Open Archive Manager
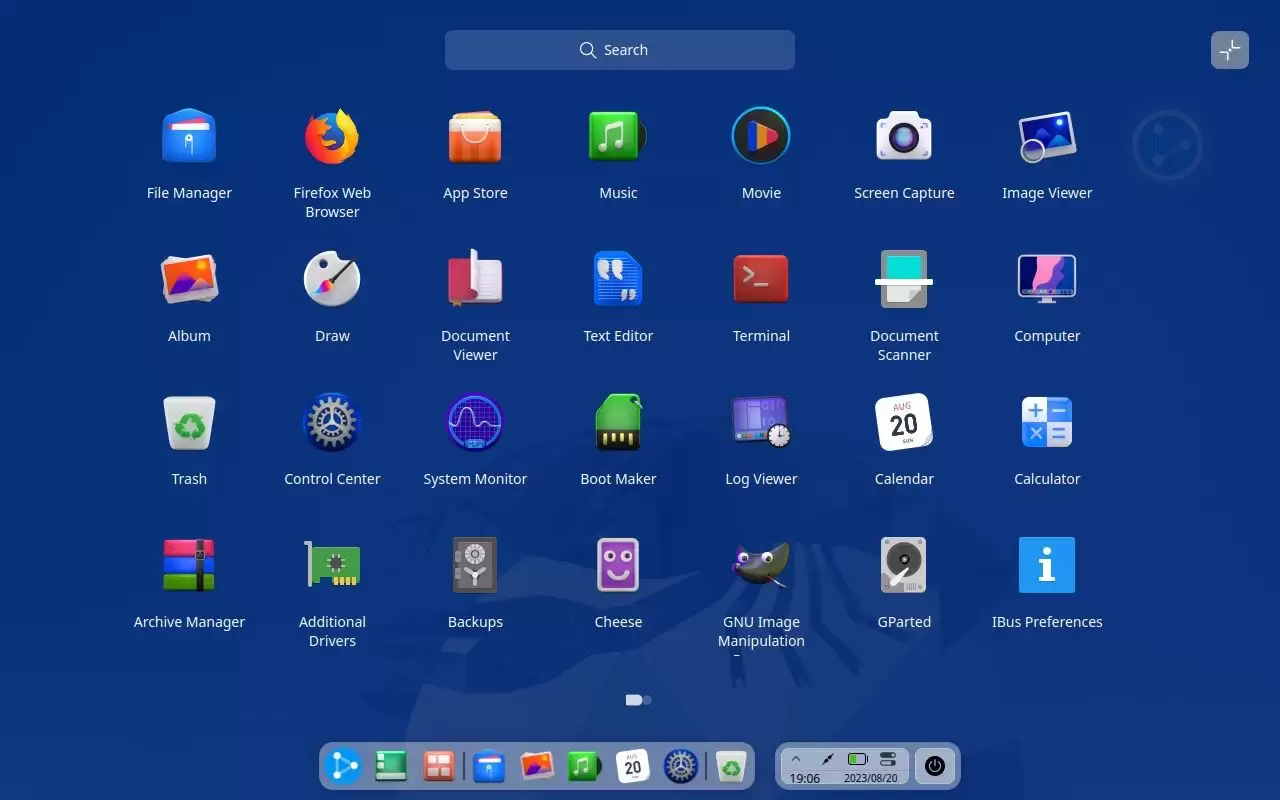The width and height of the screenshot is (1280, 800). (189, 564)
